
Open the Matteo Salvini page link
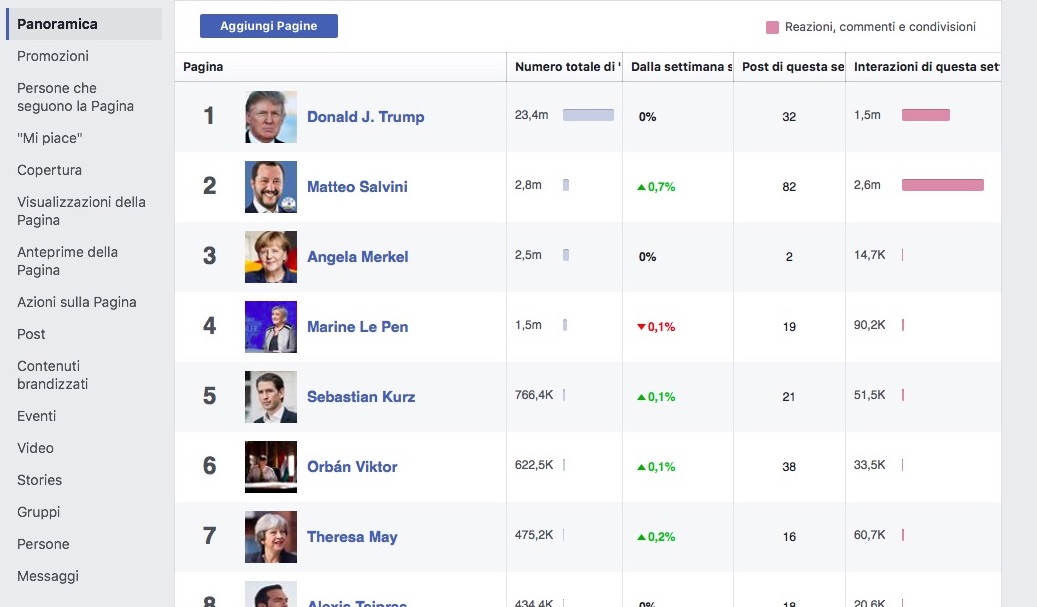tap(357, 187)
